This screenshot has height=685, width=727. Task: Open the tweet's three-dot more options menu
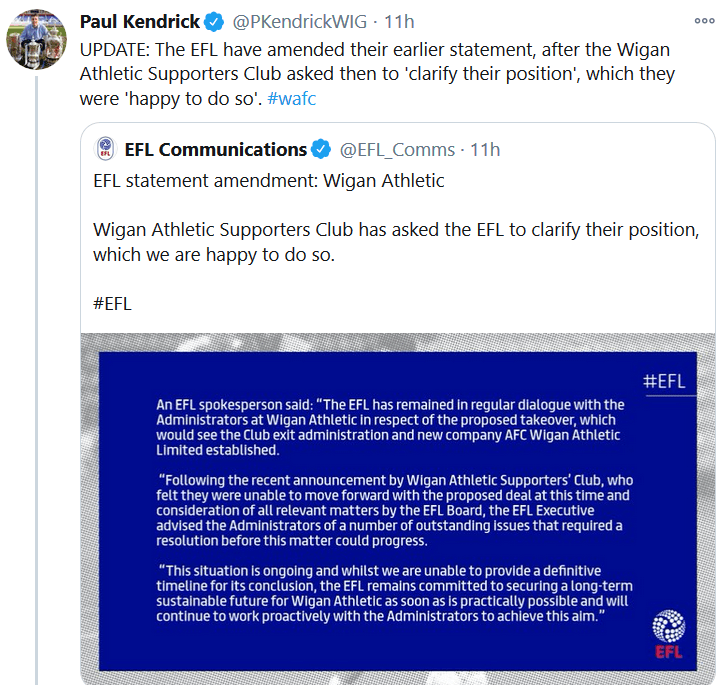click(x=704, y=21)
